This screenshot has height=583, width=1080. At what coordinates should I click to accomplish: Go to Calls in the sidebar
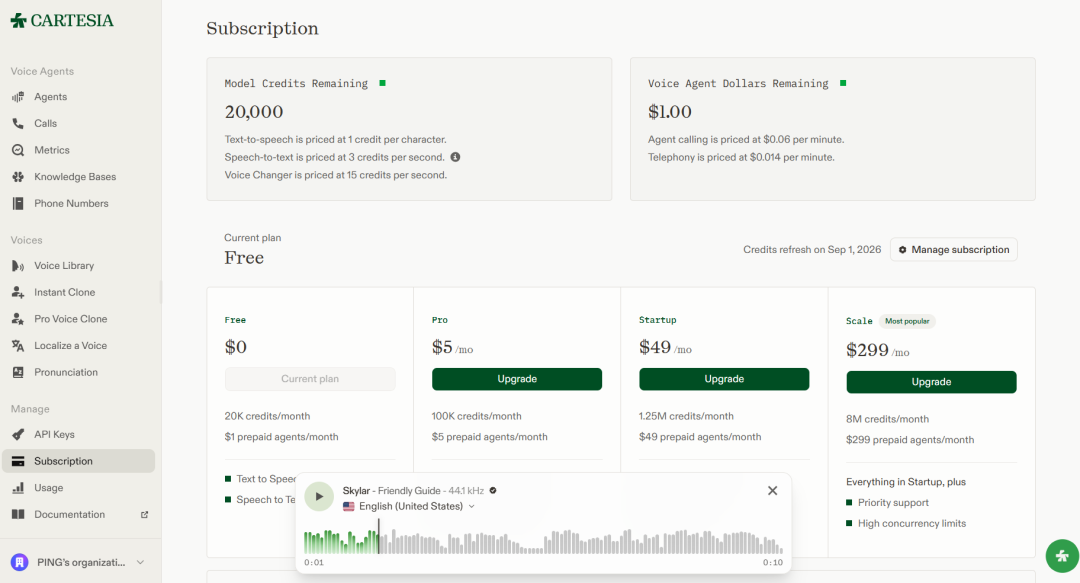coord(79,123)
